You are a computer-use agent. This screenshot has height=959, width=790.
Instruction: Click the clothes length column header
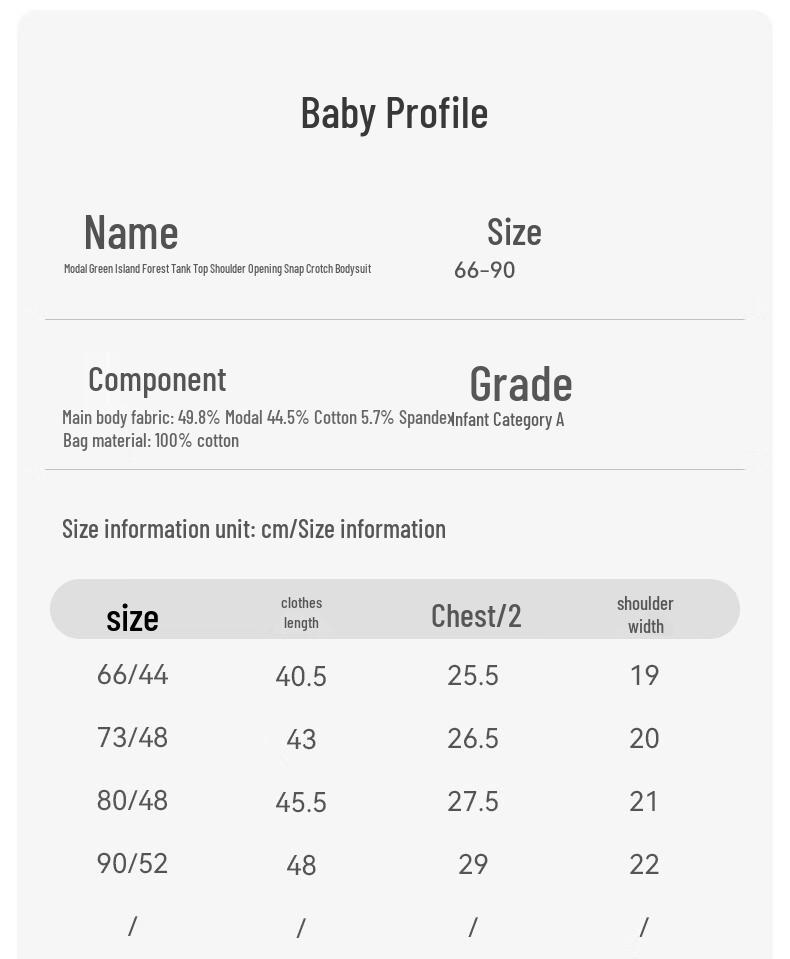301,612
